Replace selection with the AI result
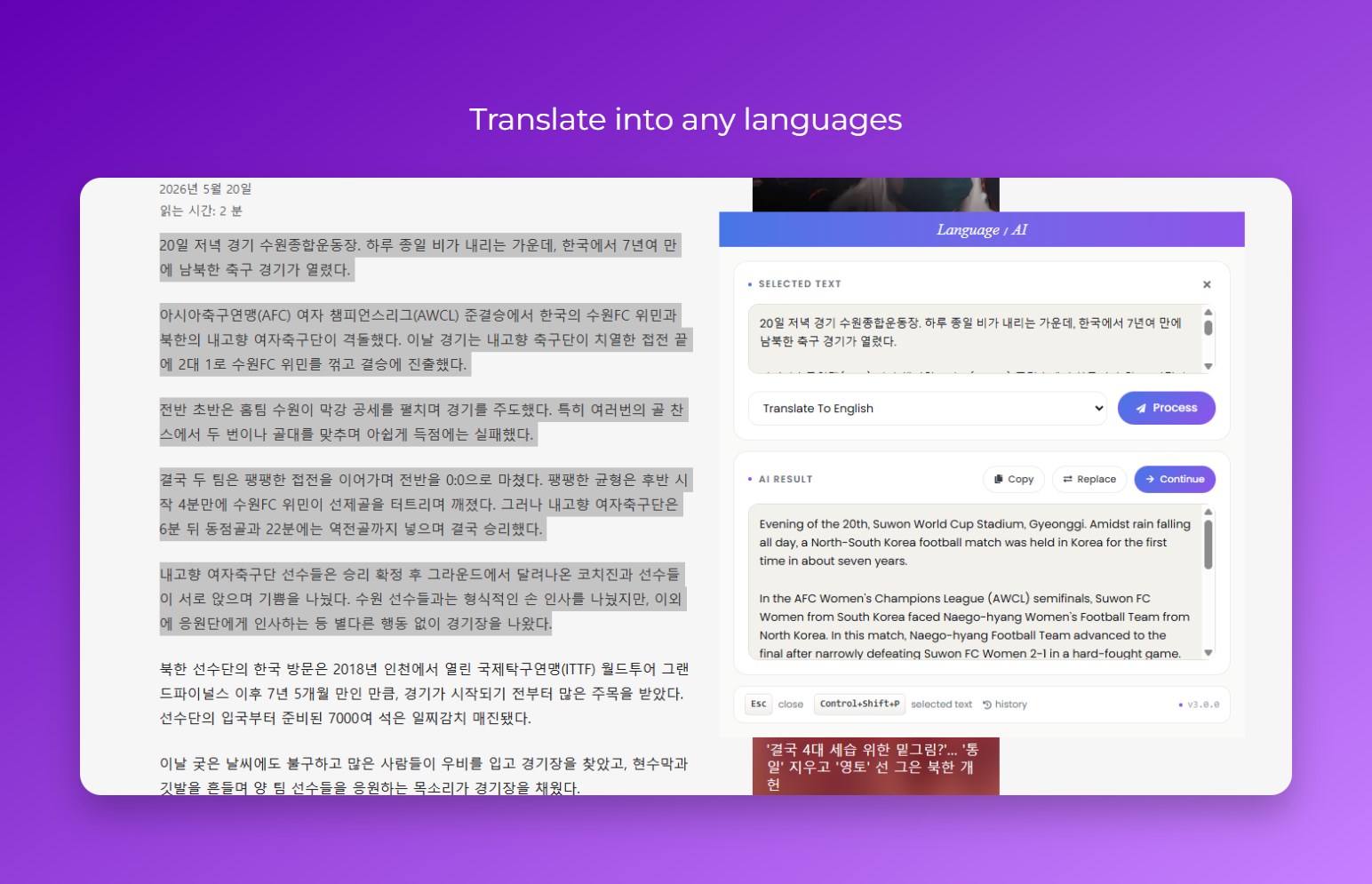The image size is (1372, 884). pyautogui.click(x=1089, y=479)
